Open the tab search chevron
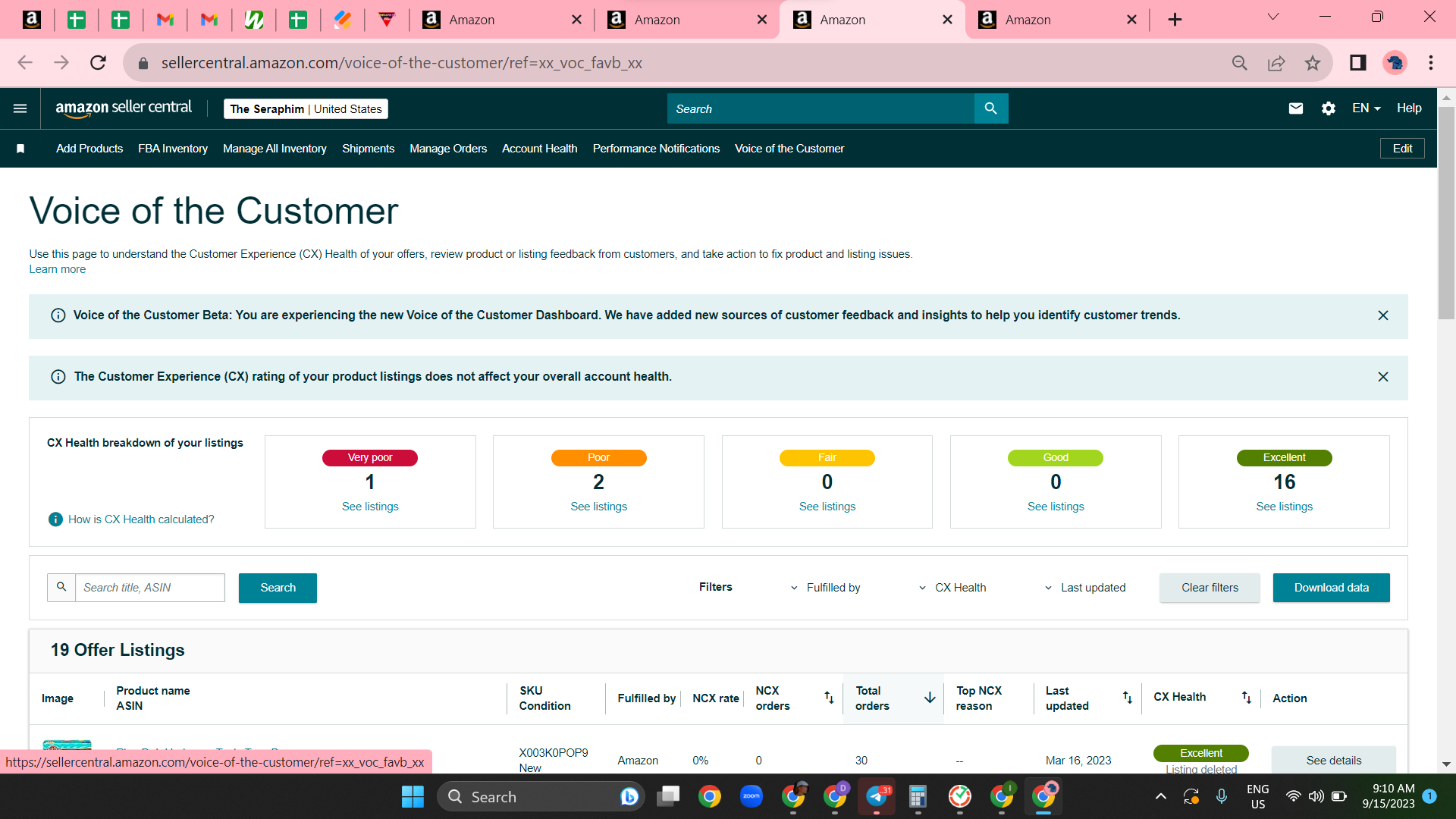 tap(1273, 17)
